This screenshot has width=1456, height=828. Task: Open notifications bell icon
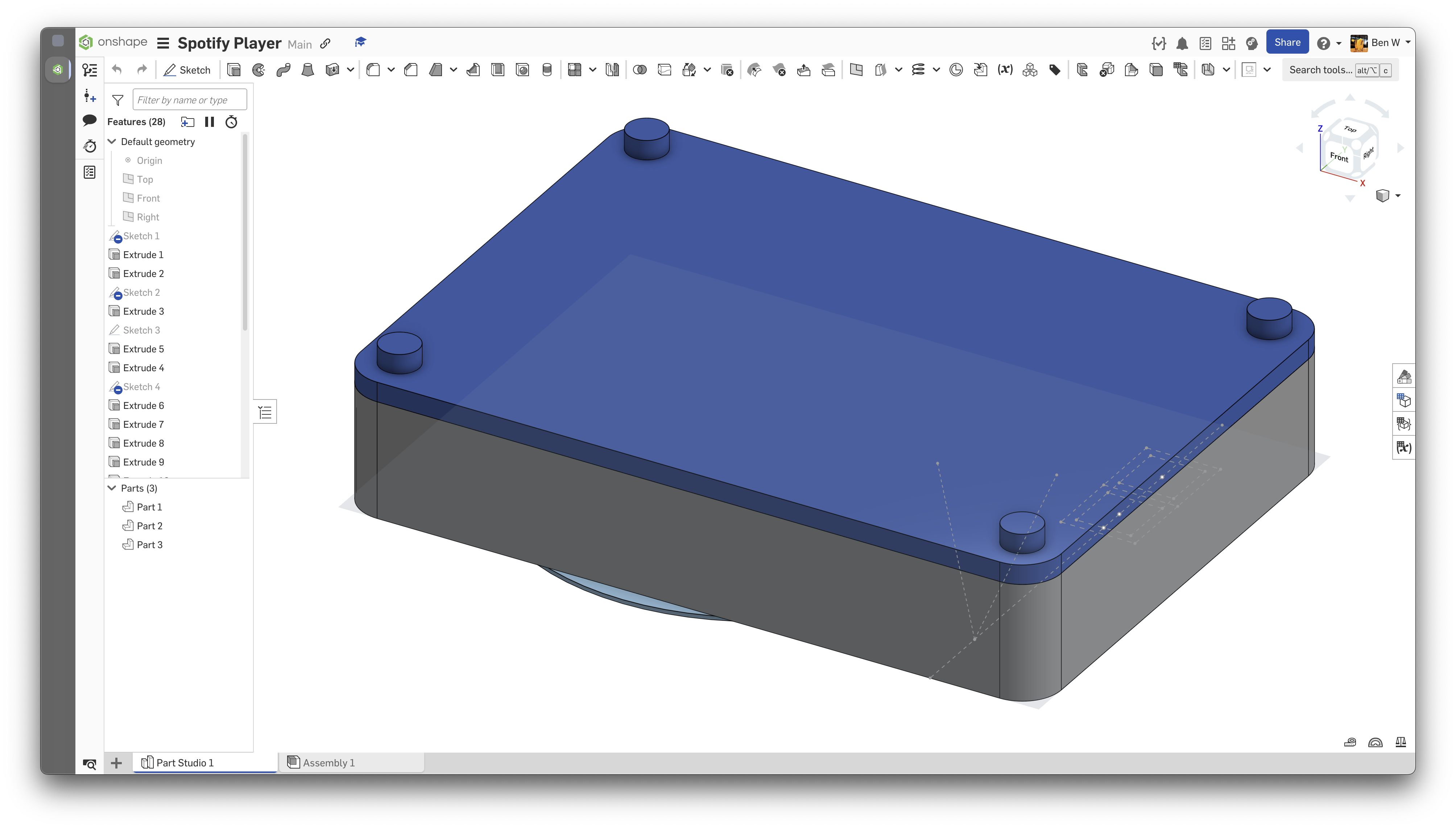tap(1182, 43)
